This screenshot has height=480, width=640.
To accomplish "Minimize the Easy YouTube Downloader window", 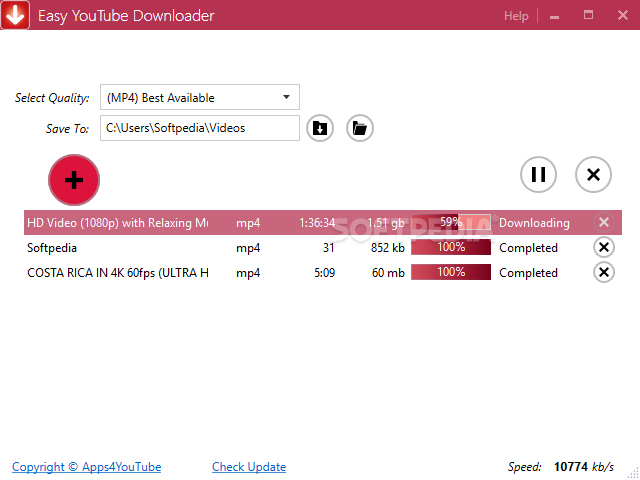I will point(554,16).
